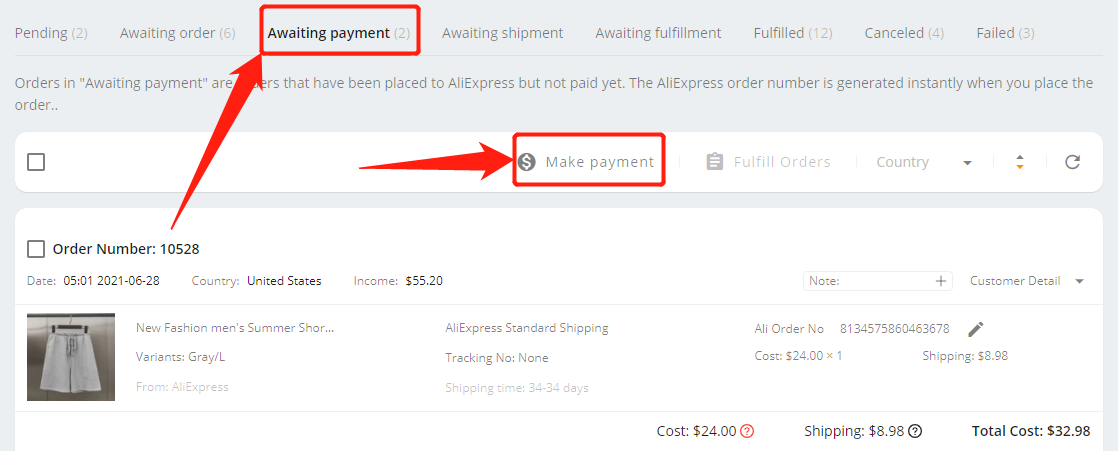Check the Order Number 10528 checkbox
1118x451 pixels.
pos(36,249)
